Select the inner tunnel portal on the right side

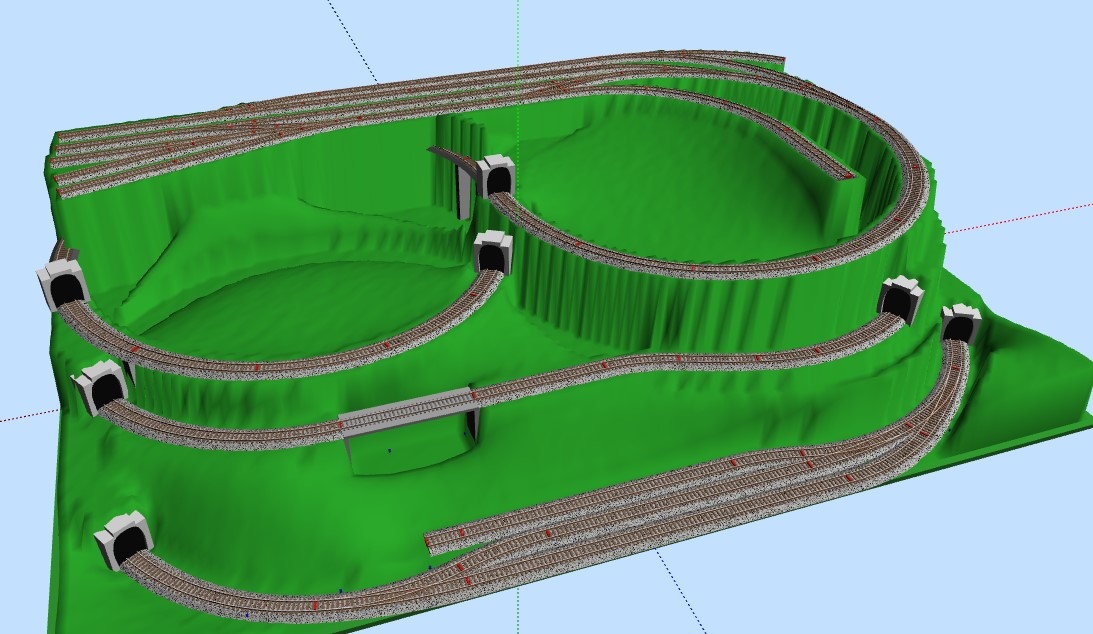(900, 299)
